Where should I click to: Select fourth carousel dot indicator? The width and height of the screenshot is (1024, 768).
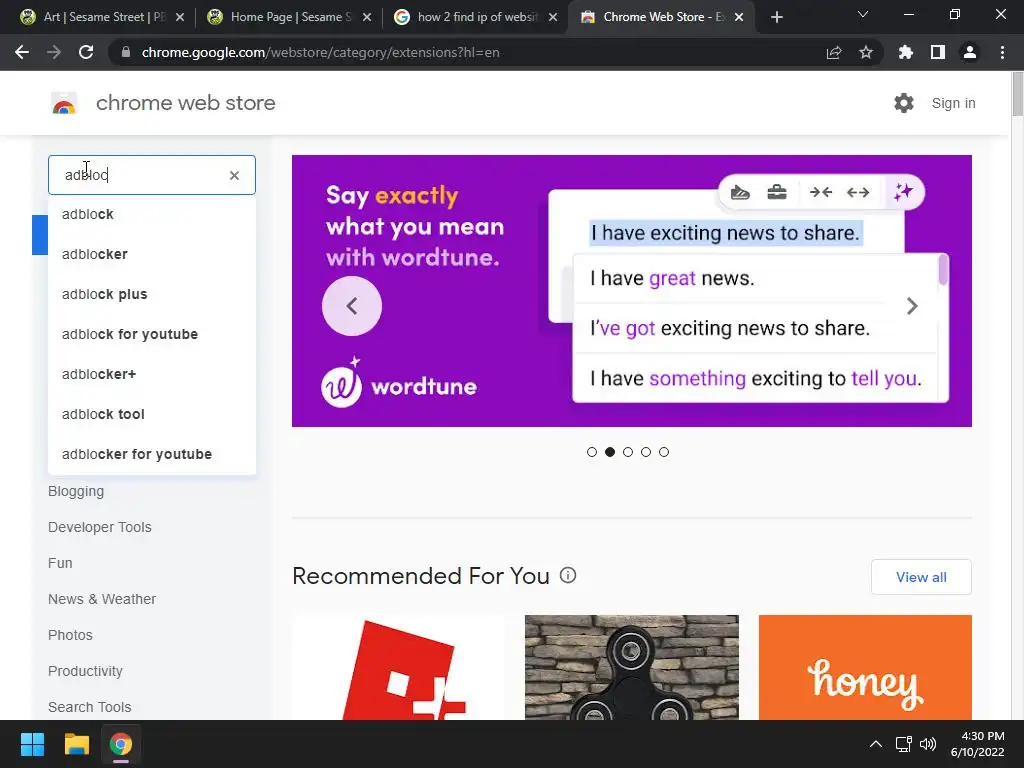tap(646, 452)
